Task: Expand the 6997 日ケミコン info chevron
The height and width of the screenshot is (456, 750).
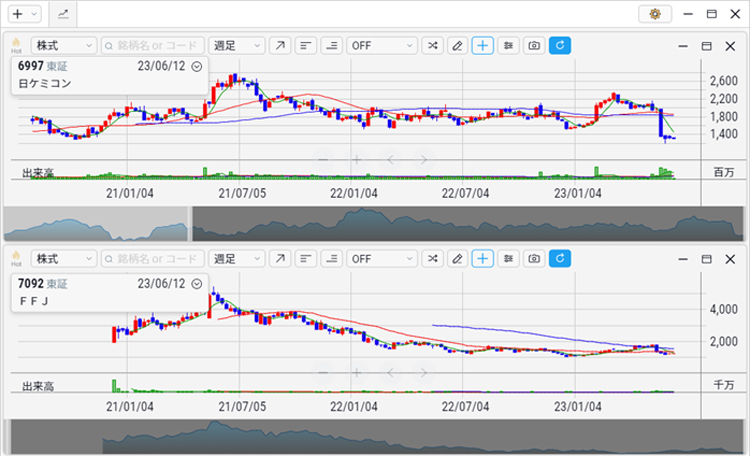Action: 197,67
